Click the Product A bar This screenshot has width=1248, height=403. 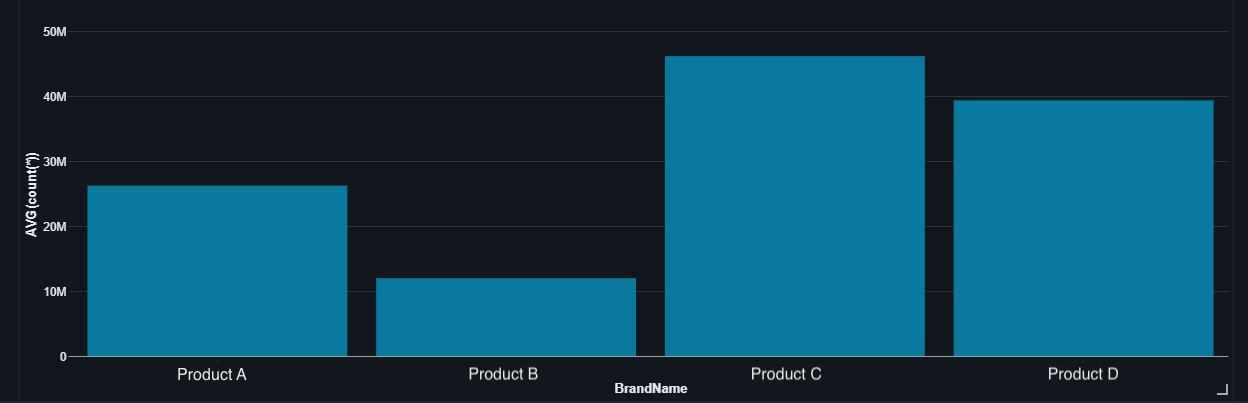point(217,271)
